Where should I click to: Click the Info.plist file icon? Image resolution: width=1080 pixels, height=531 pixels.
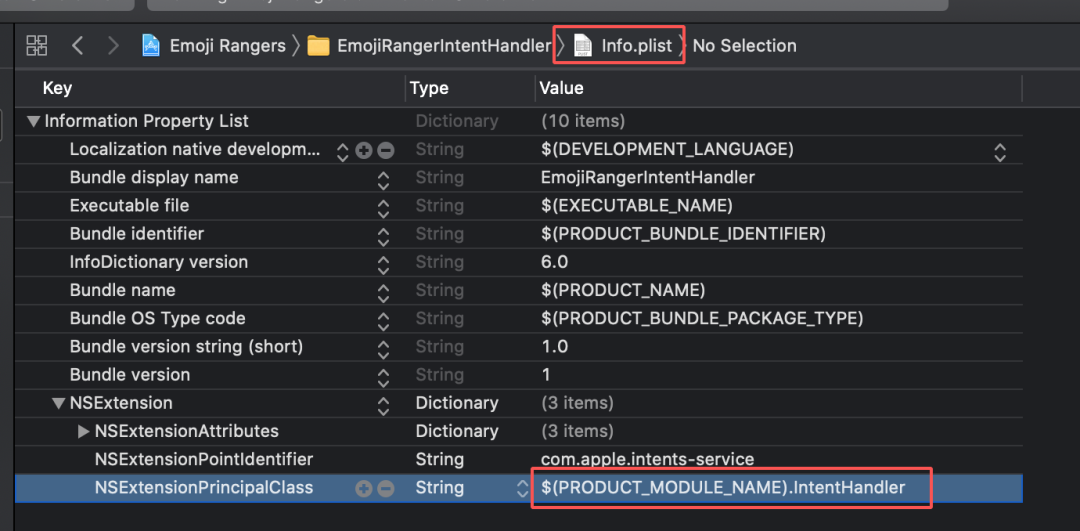tap(582, 45)
